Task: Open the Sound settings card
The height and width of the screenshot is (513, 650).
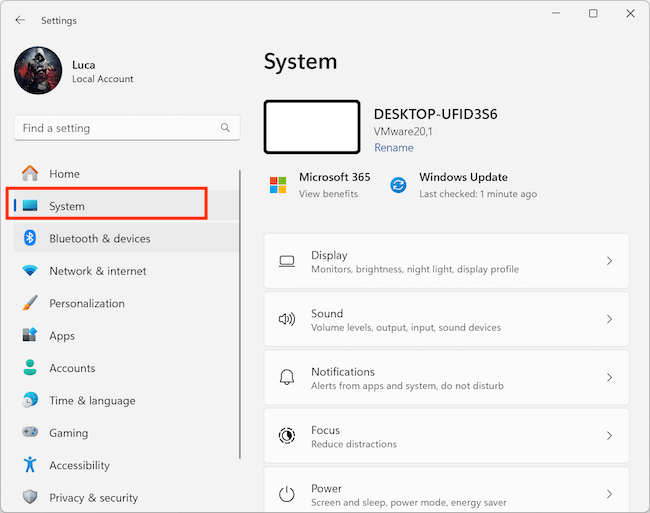Action: click(446, 319)
